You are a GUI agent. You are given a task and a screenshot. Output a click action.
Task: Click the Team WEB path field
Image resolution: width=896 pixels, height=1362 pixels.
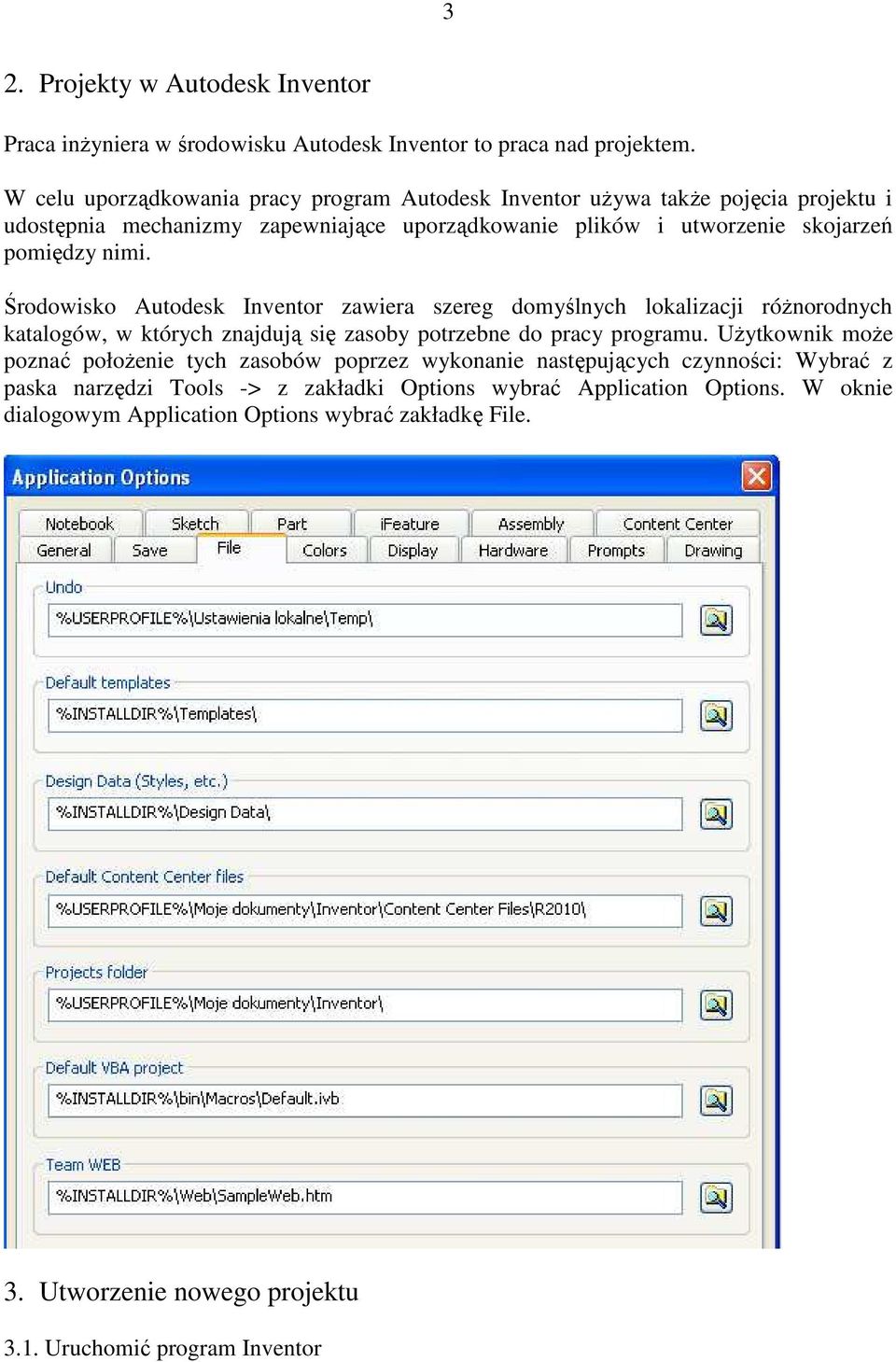pos(365,1197)
